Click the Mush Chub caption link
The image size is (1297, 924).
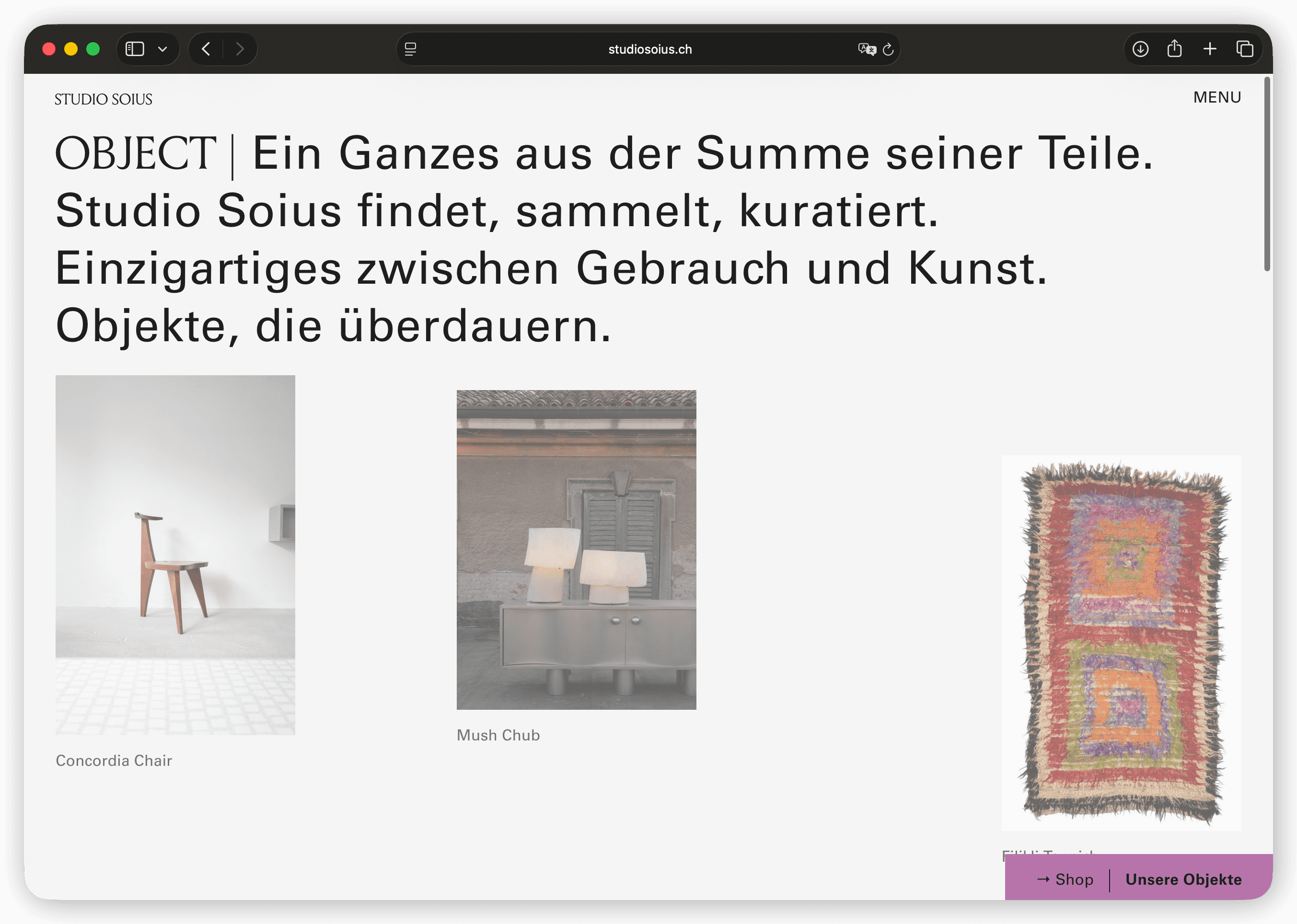click(498, 735)
